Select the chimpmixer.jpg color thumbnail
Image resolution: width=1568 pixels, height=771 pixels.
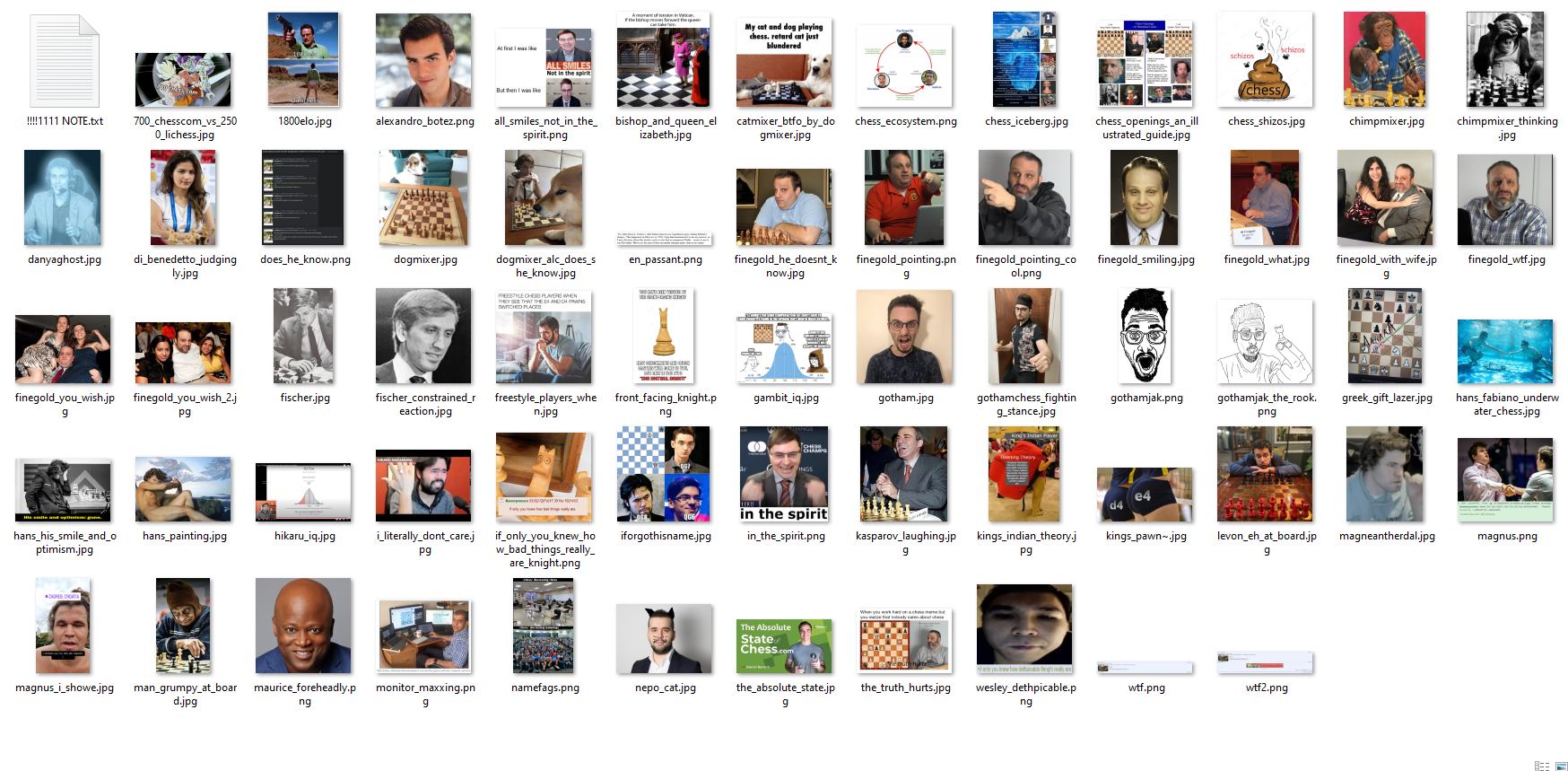coord(1385,59)
